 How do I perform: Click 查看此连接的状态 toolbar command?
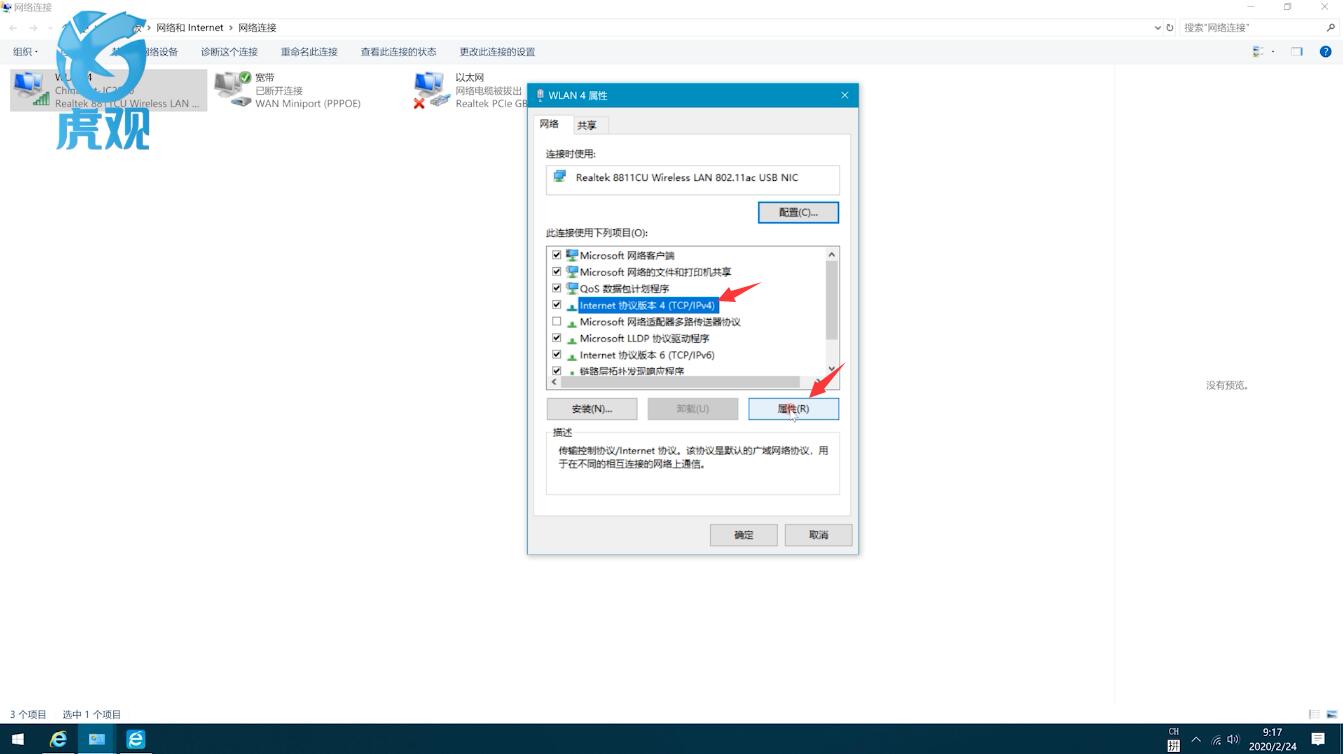pos(398,52)
